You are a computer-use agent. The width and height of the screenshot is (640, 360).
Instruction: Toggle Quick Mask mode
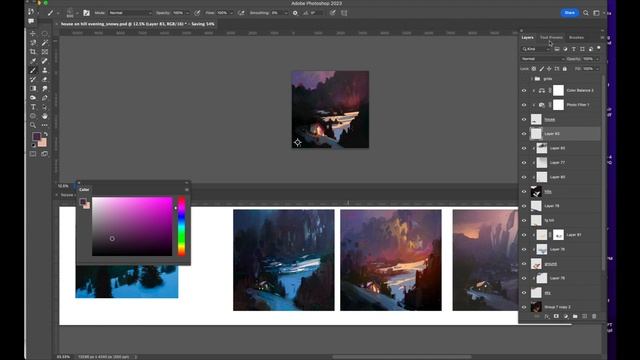click(33, 154)
